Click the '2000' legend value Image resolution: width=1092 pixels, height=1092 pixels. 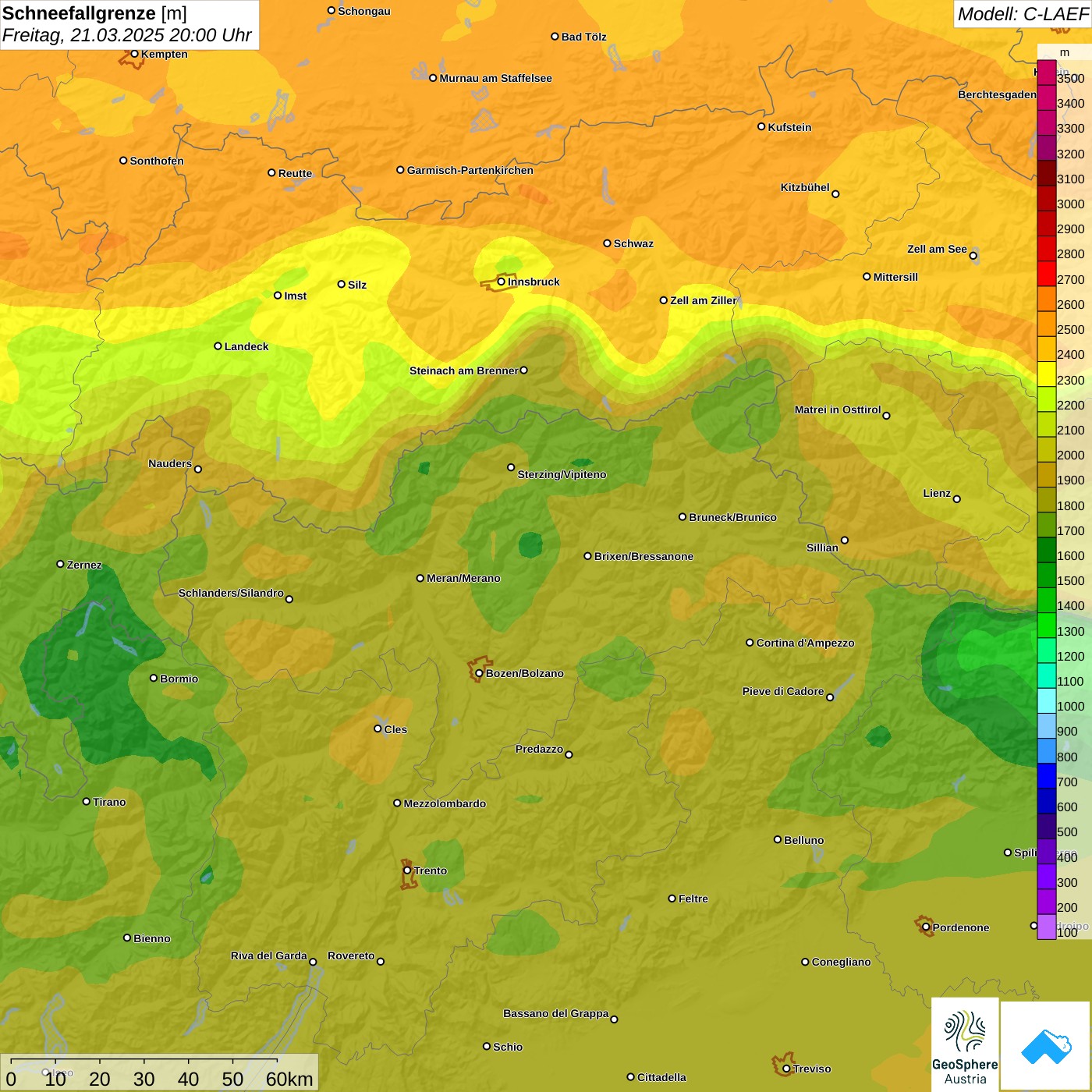tap(1070, 456)
